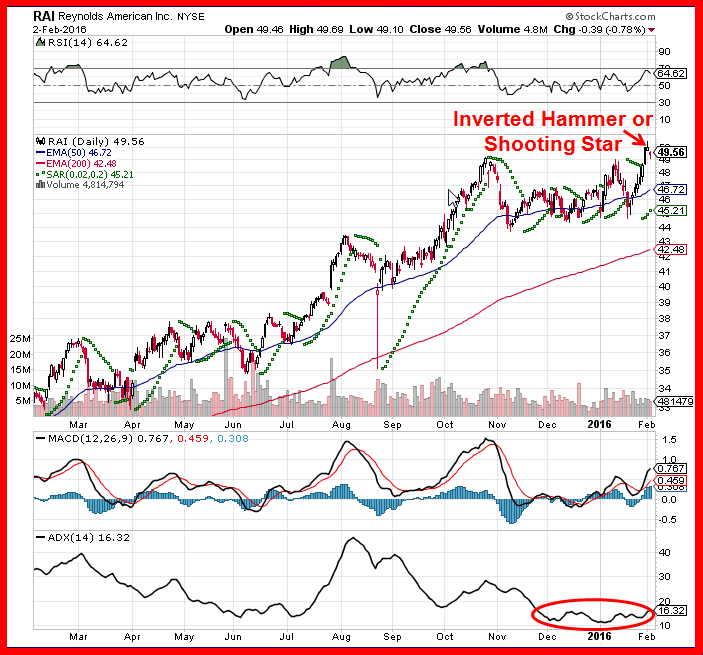703x655 pixels.
Task: Click the 40 level on the price axis
Action: [x=664, y=287]
